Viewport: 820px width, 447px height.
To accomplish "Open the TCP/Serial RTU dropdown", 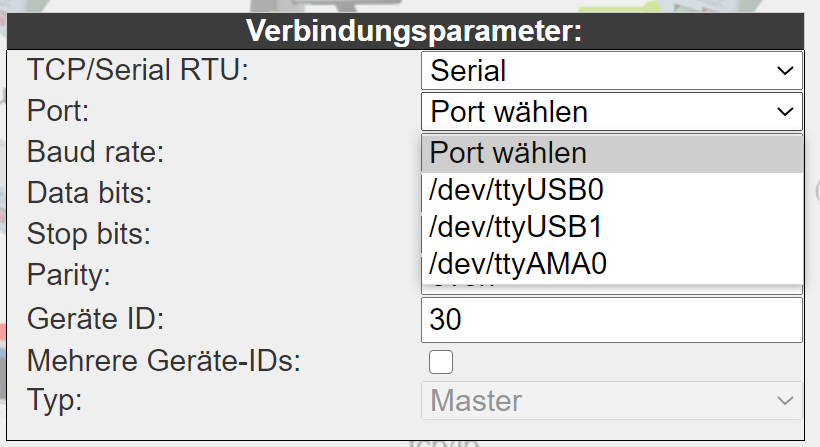I will 612,71.
